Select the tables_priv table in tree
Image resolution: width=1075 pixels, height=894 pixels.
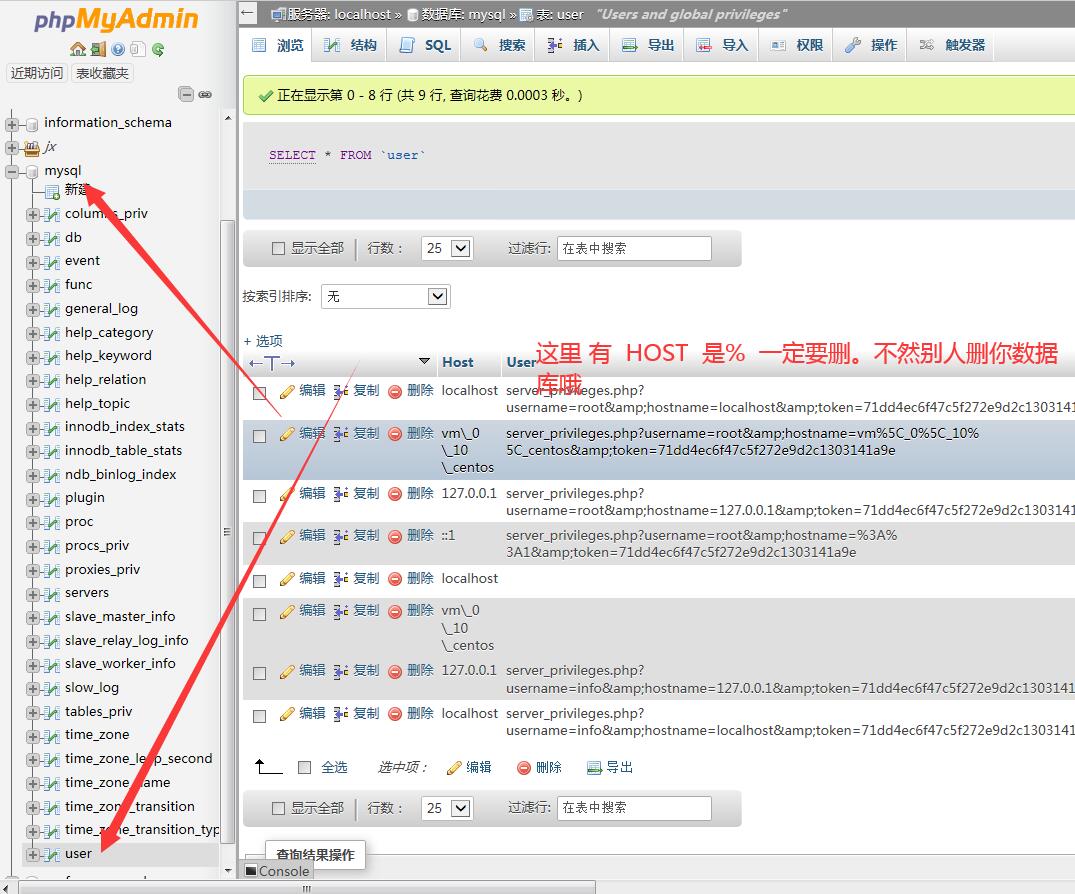[x=98, y=711]
